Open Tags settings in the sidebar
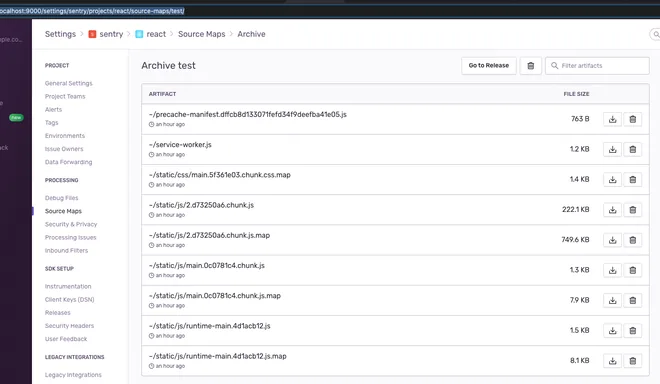 point(52,123)
